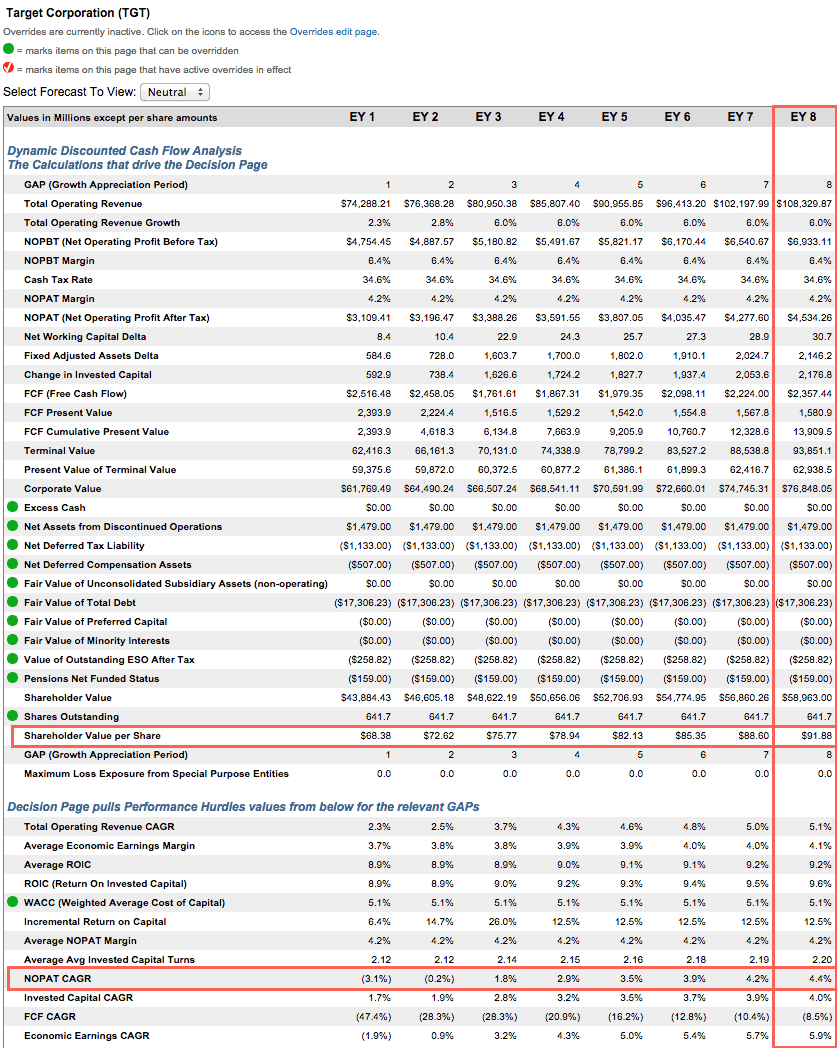Select EY 8 Total Operating Revenue value $108,329.87
Screen dimensions: 837x1048
[804, 204]
